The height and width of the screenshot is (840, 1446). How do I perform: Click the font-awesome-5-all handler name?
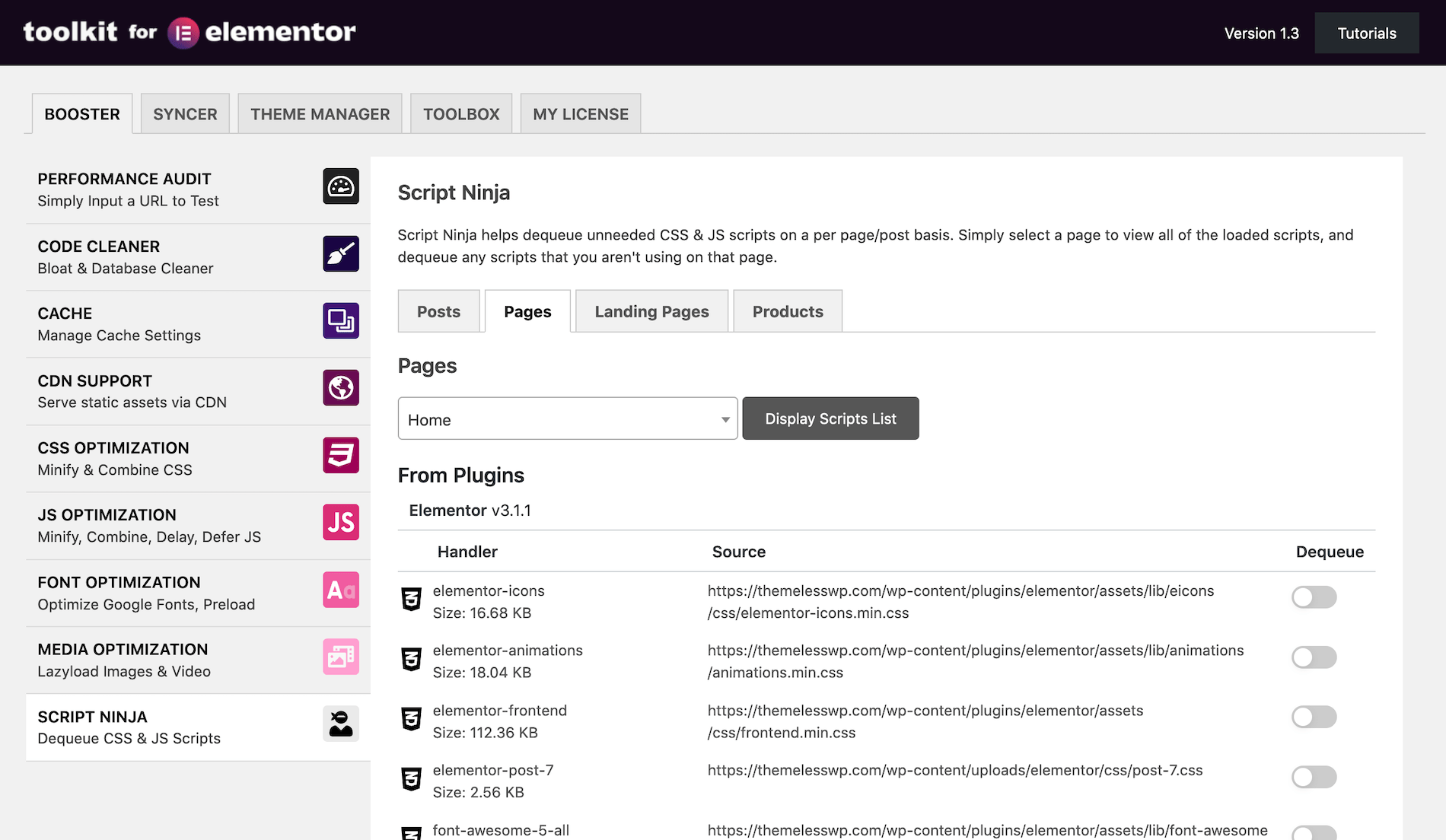(x=501, y=830)
